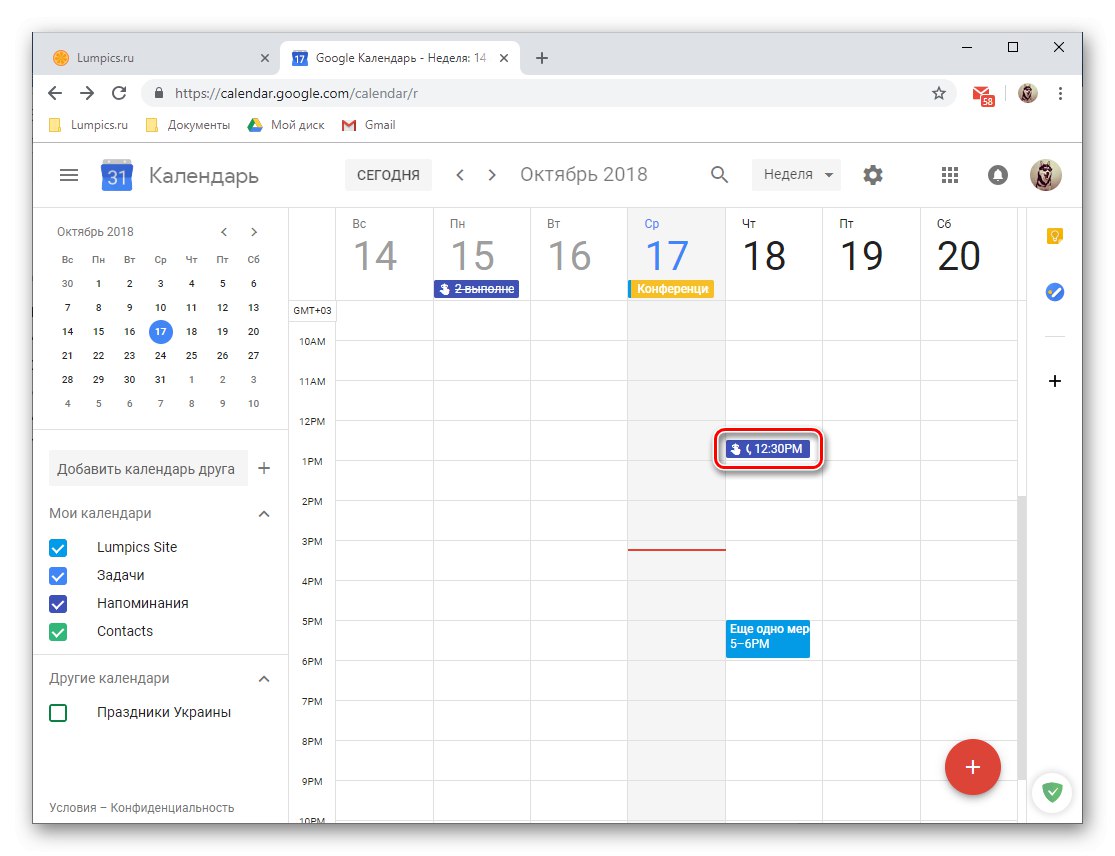Click the Октябрь 2018 heading

[x=583, y=175]
